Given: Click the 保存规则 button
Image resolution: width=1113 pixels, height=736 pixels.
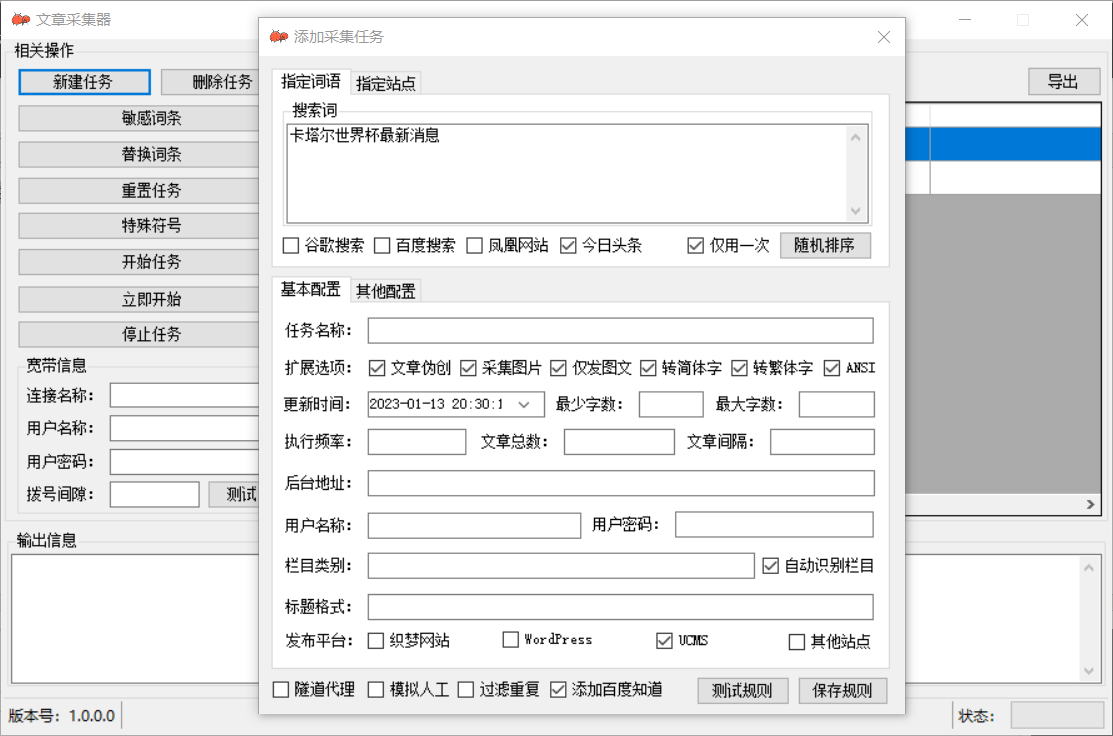Looking at the screenshot, I should (x=843, y=690).
